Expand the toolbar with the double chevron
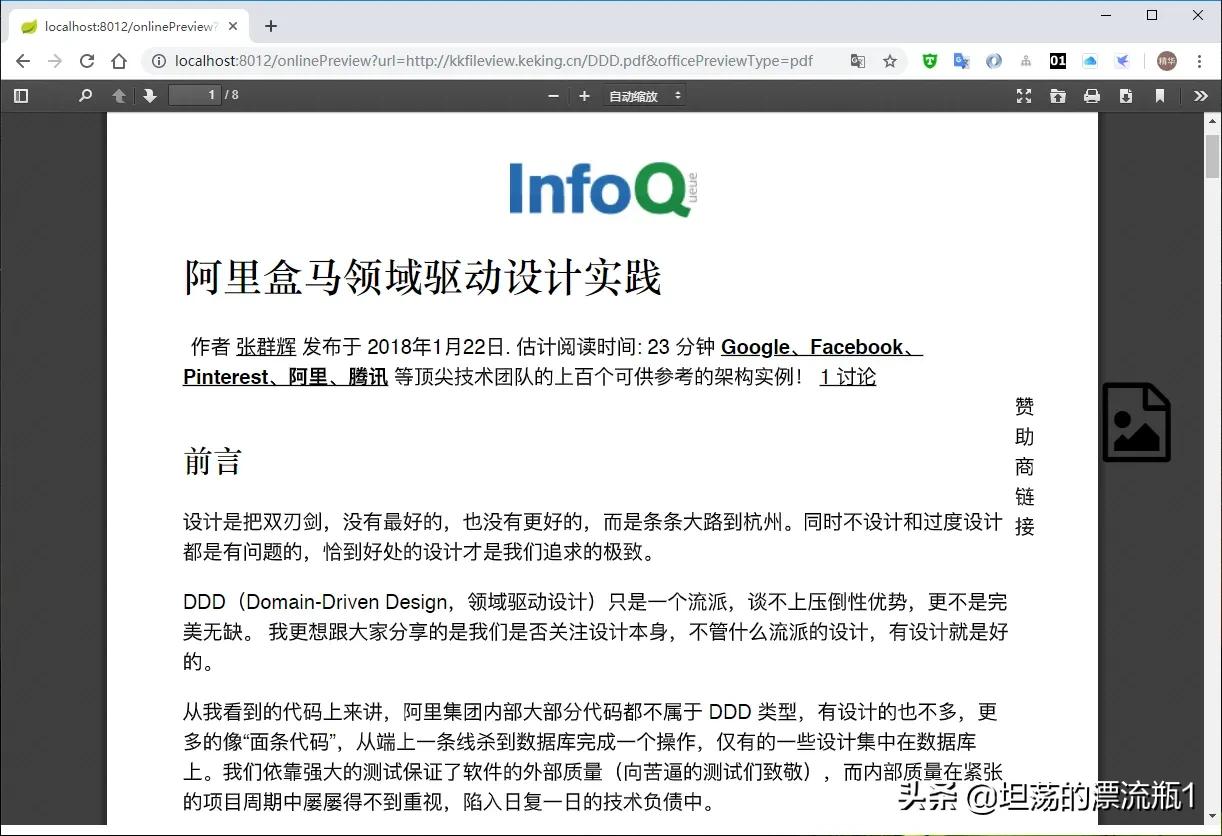The image size is (1222, 836). [1200, 95]
